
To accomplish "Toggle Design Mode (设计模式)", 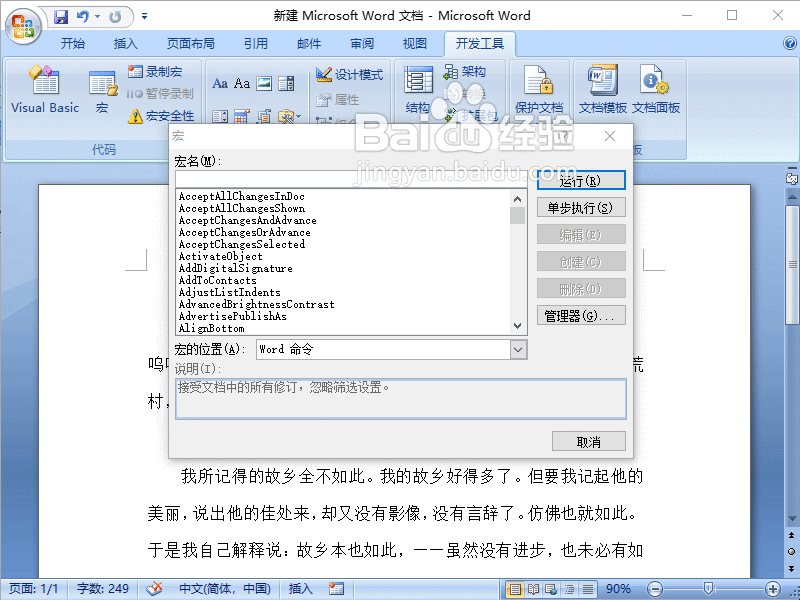I will [349, 74].
